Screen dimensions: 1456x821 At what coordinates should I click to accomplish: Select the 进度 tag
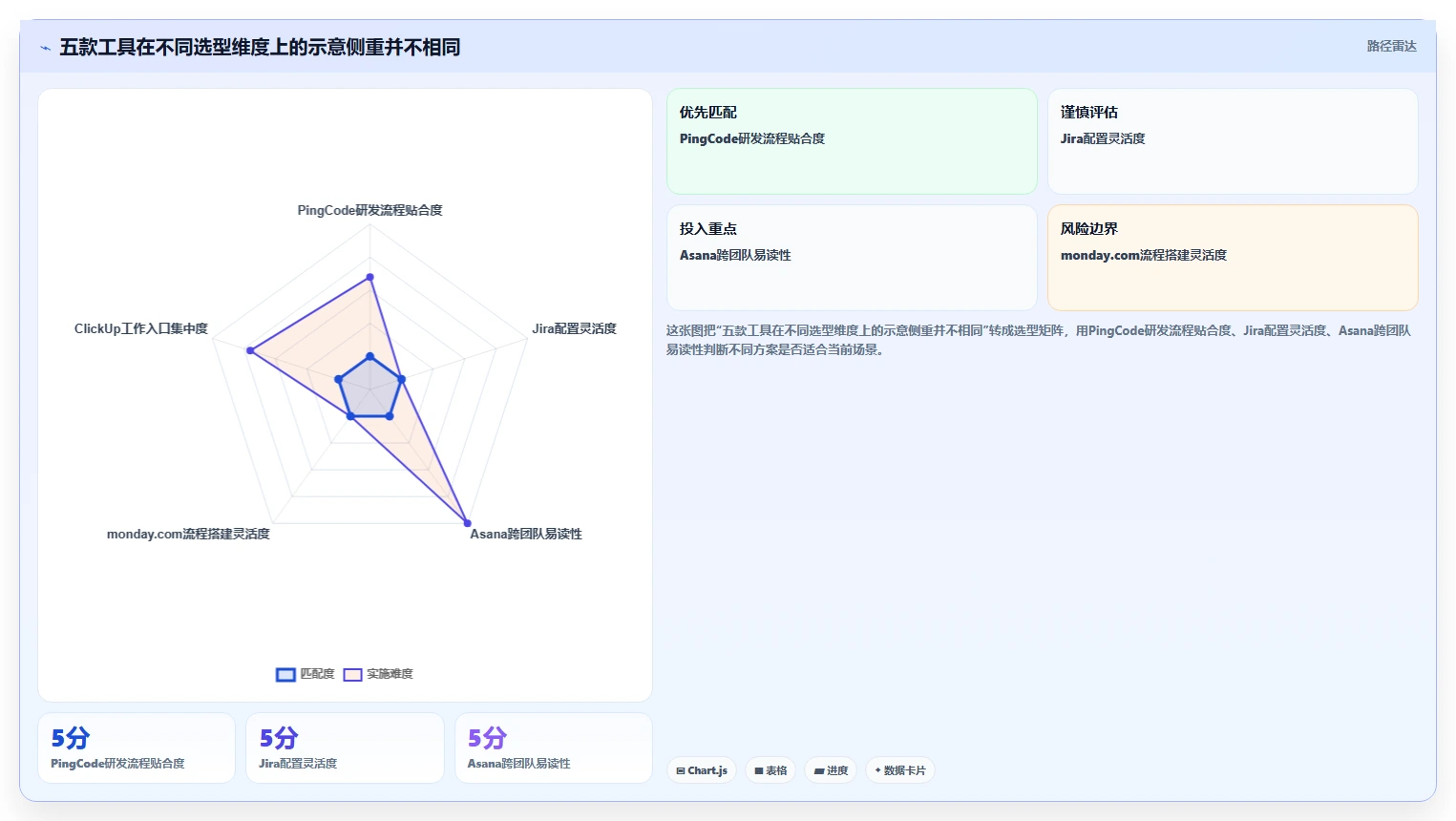(x=831, y=770)
